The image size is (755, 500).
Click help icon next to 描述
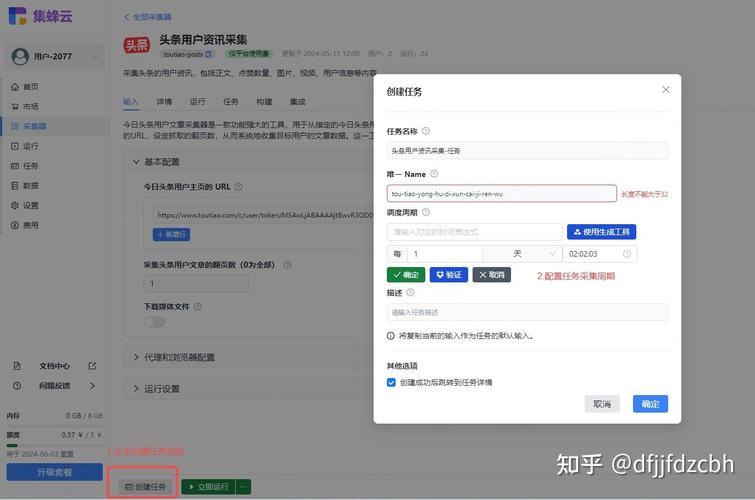coord(410,292)
